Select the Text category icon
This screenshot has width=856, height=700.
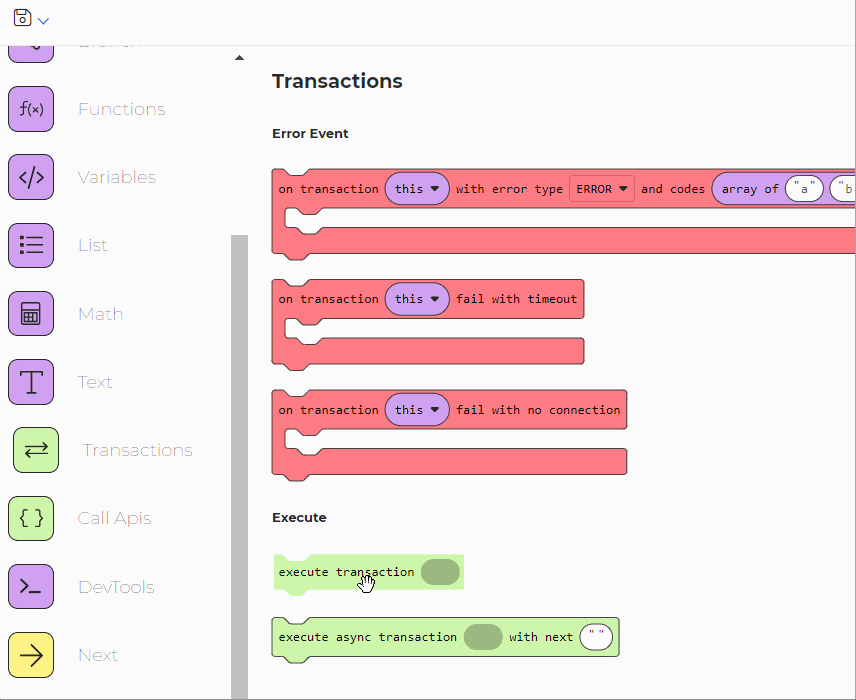(x=31, y=382)
